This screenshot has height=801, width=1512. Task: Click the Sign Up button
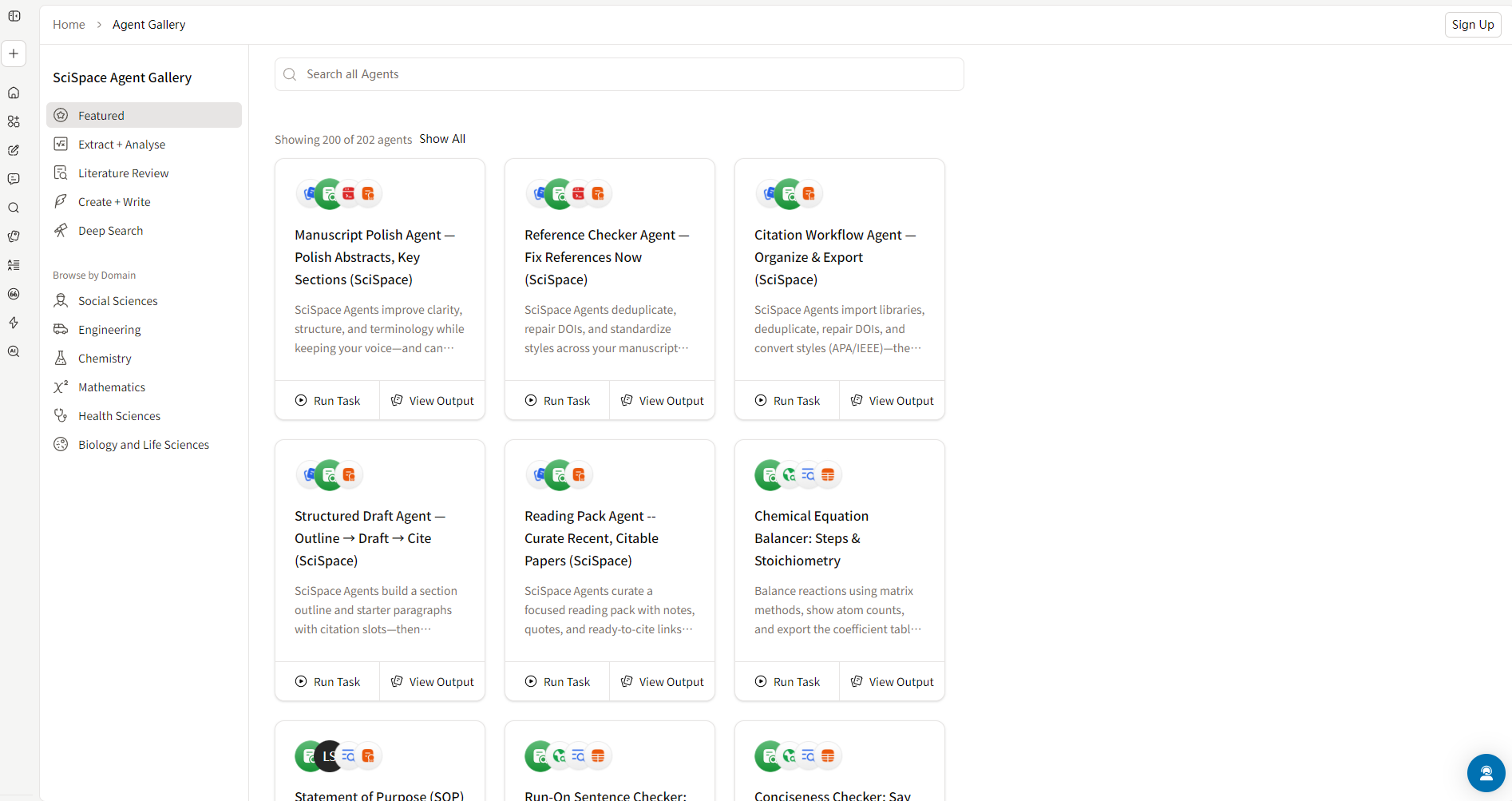[1472, 25]
